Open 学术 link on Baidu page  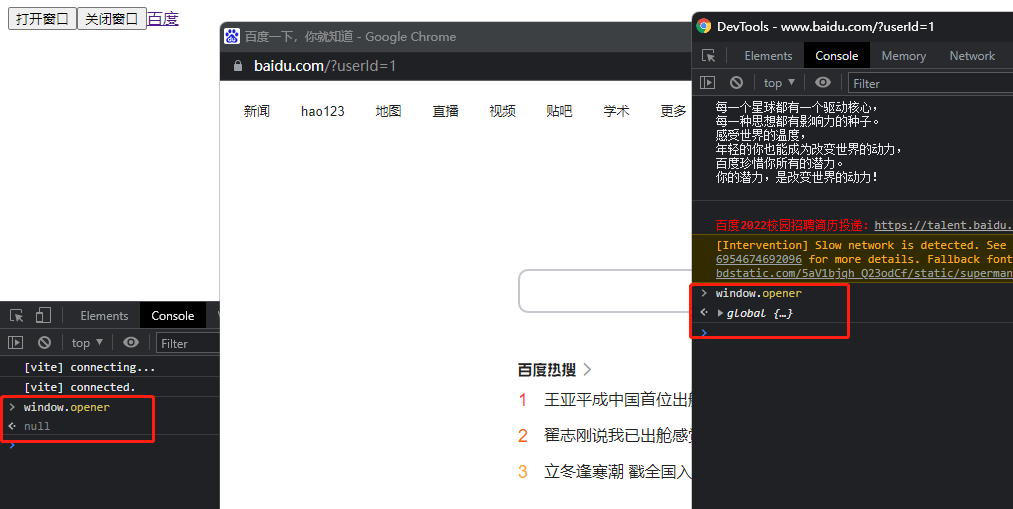click(616, 111)
